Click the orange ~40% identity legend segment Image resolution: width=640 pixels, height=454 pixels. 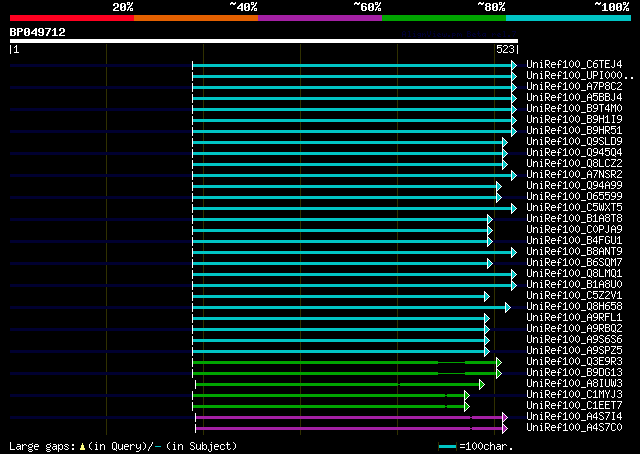196,18
